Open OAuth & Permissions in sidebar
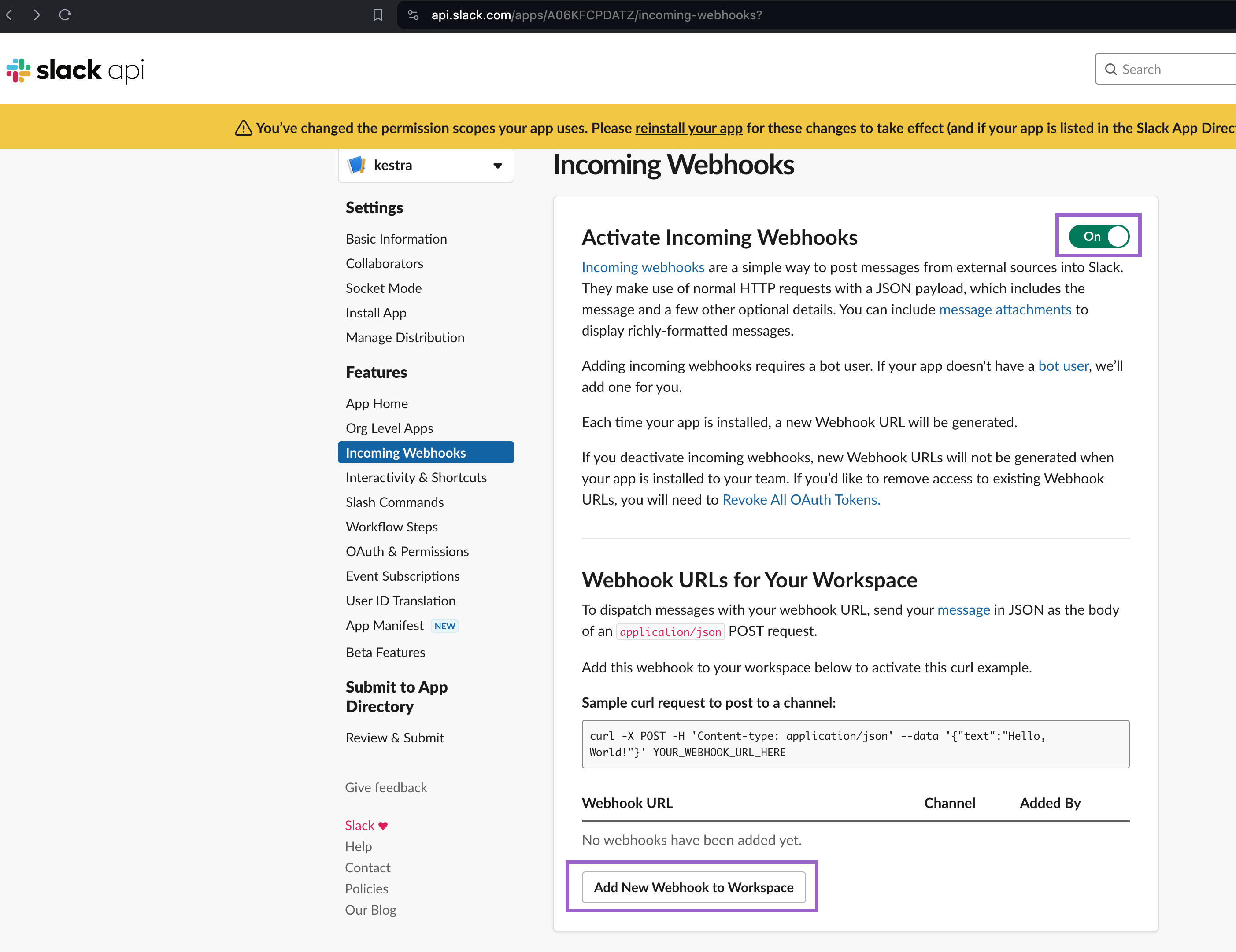Viewport: 1236px width, 952px height. click(x=407, y=551)
